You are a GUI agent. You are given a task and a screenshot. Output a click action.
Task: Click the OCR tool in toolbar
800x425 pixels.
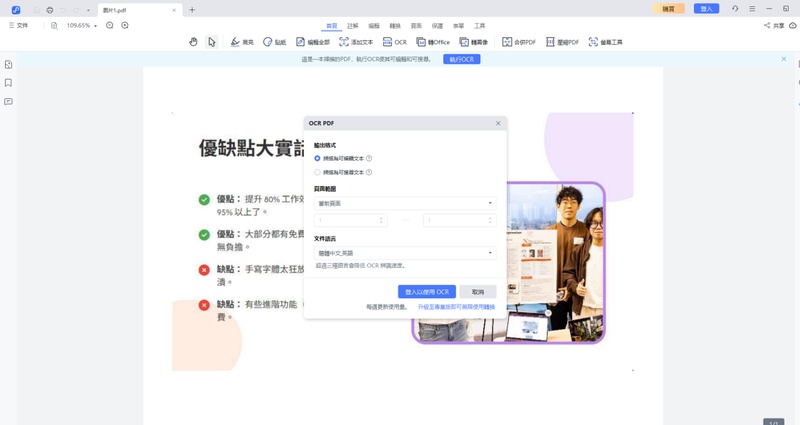tap(395, 42)
